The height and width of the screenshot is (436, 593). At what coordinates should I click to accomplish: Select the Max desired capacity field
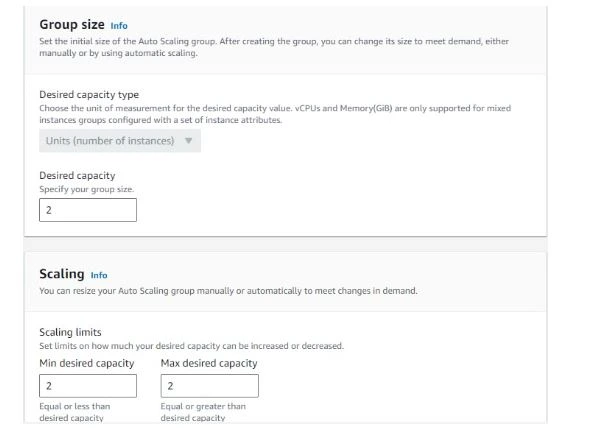point(210,386)
